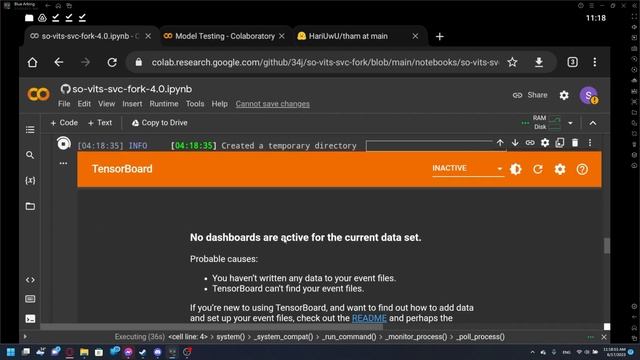Open the browser three-dot menu
The height and width of the screenshot is (360, 640).
[595, 62]
